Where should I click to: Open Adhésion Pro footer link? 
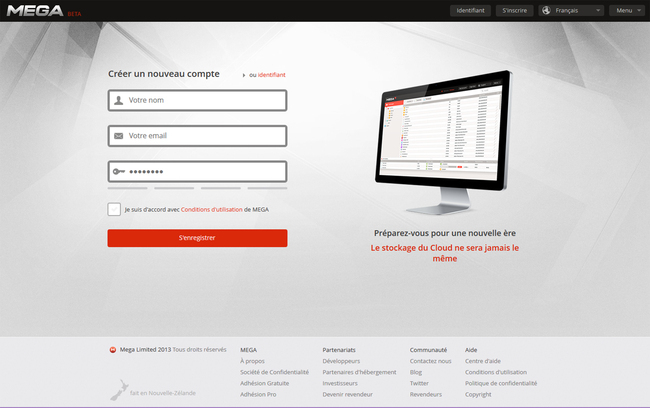click(x=258, y=395)
